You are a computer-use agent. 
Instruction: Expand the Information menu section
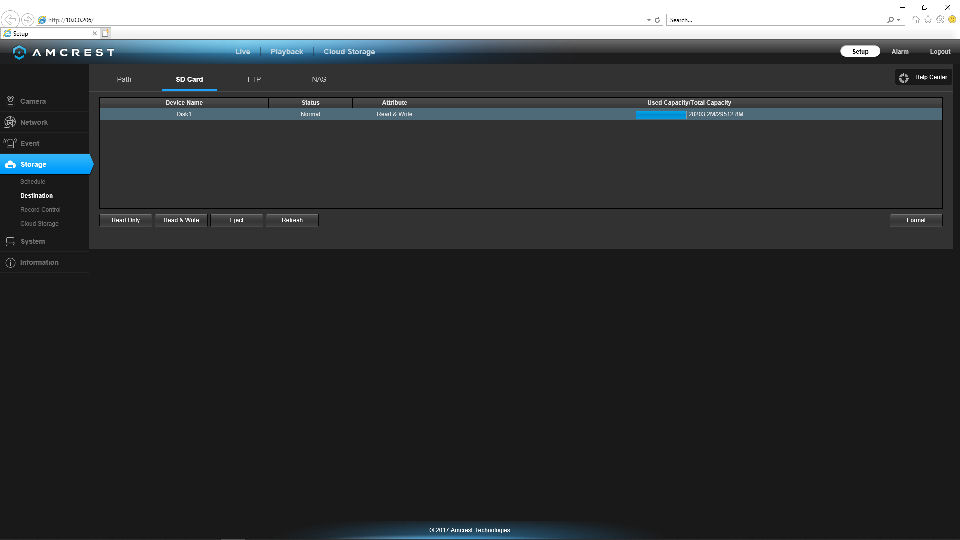coord(45,263)
